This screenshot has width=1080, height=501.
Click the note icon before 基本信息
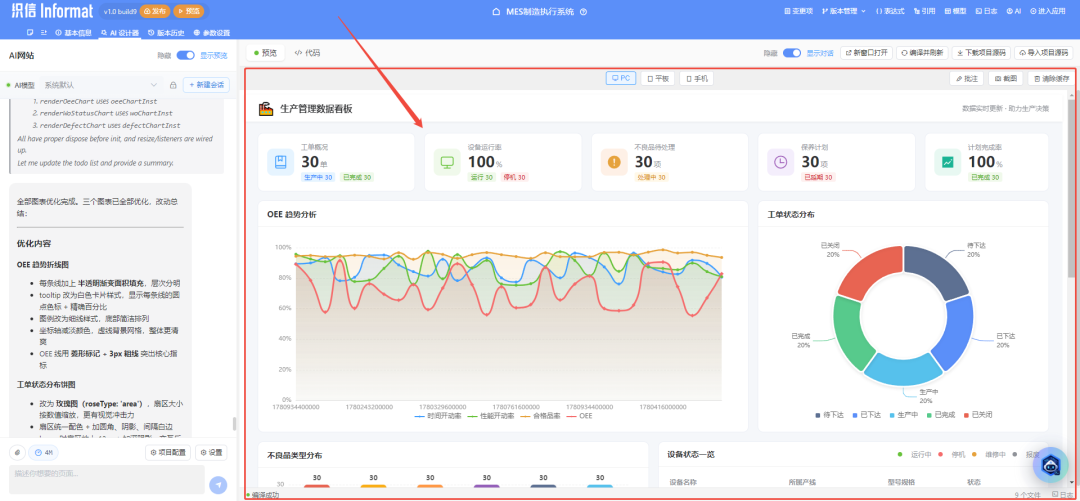coord(30,33)
